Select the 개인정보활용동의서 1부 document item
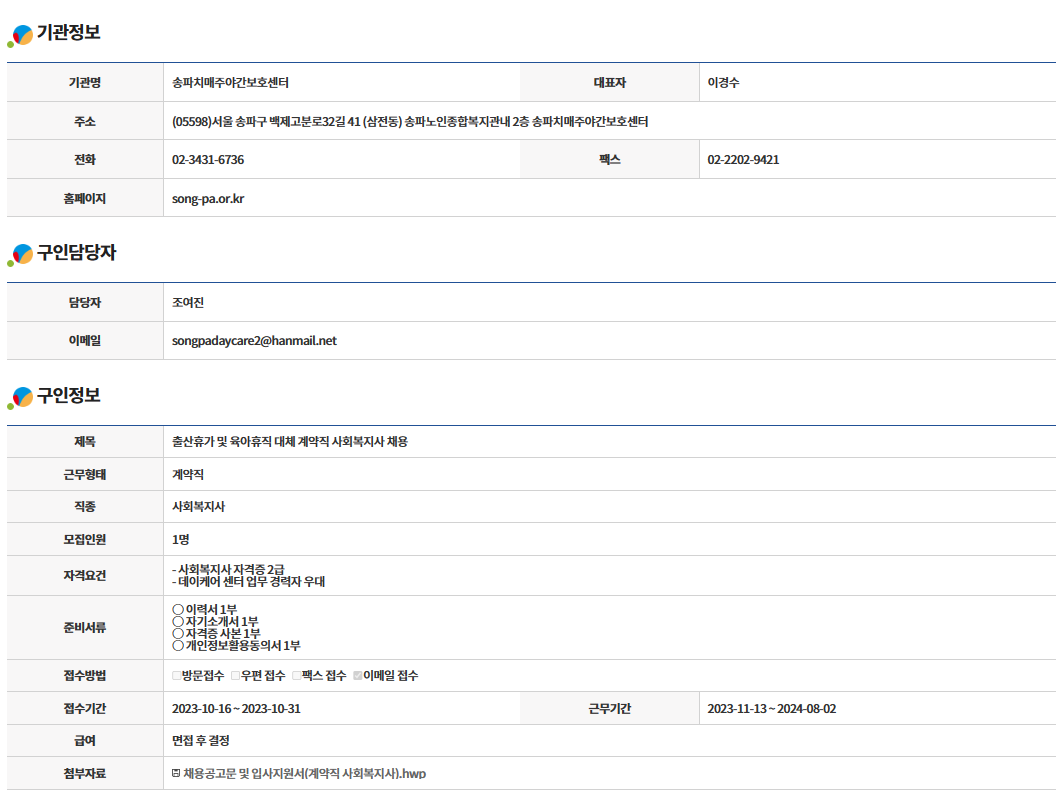 236,646
